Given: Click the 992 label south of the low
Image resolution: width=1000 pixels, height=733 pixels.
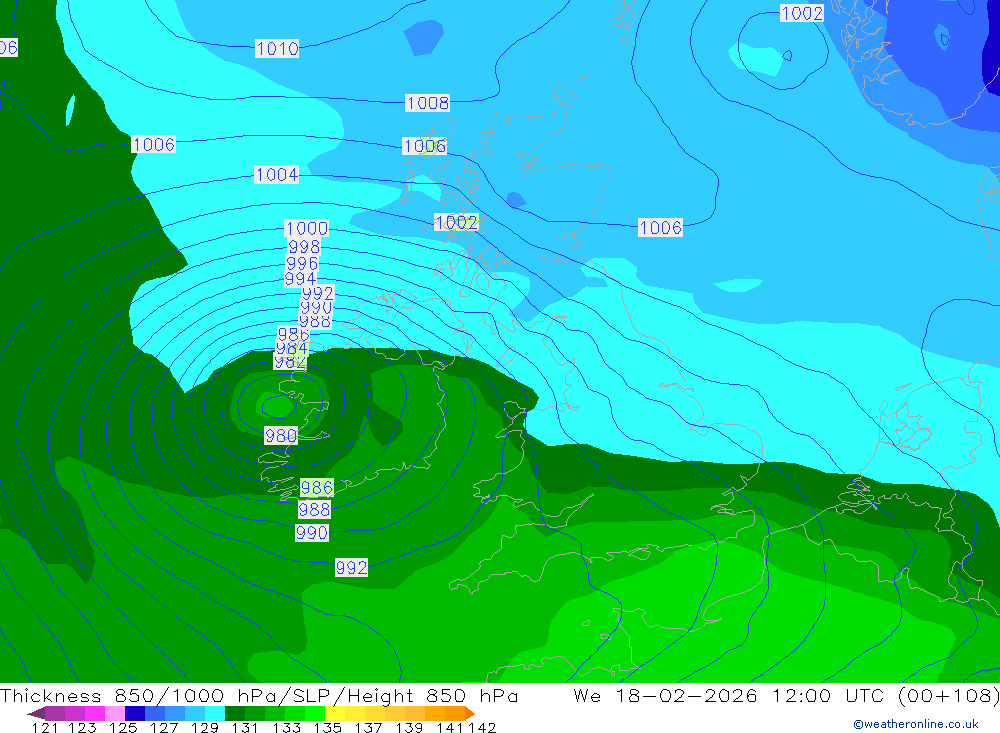Looking at the screenshot, I should [x=351, y=567].
